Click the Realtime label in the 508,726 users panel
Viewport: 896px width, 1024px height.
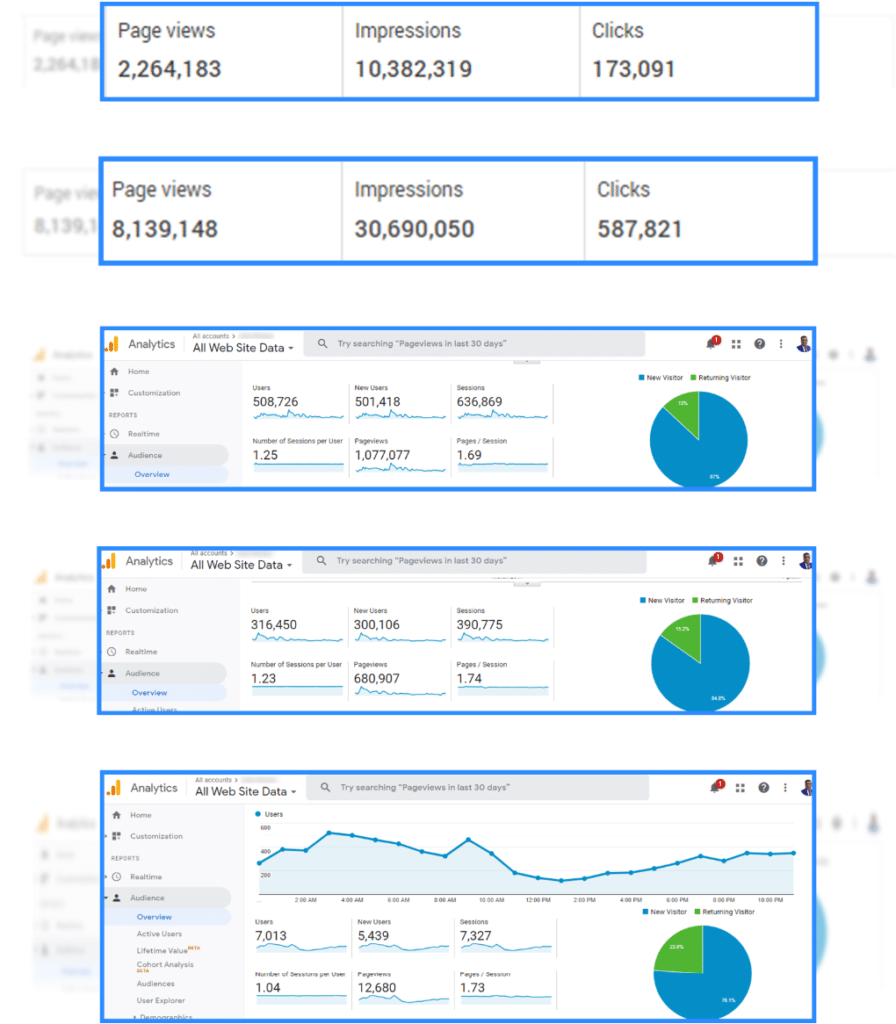(x=144, y=434)
